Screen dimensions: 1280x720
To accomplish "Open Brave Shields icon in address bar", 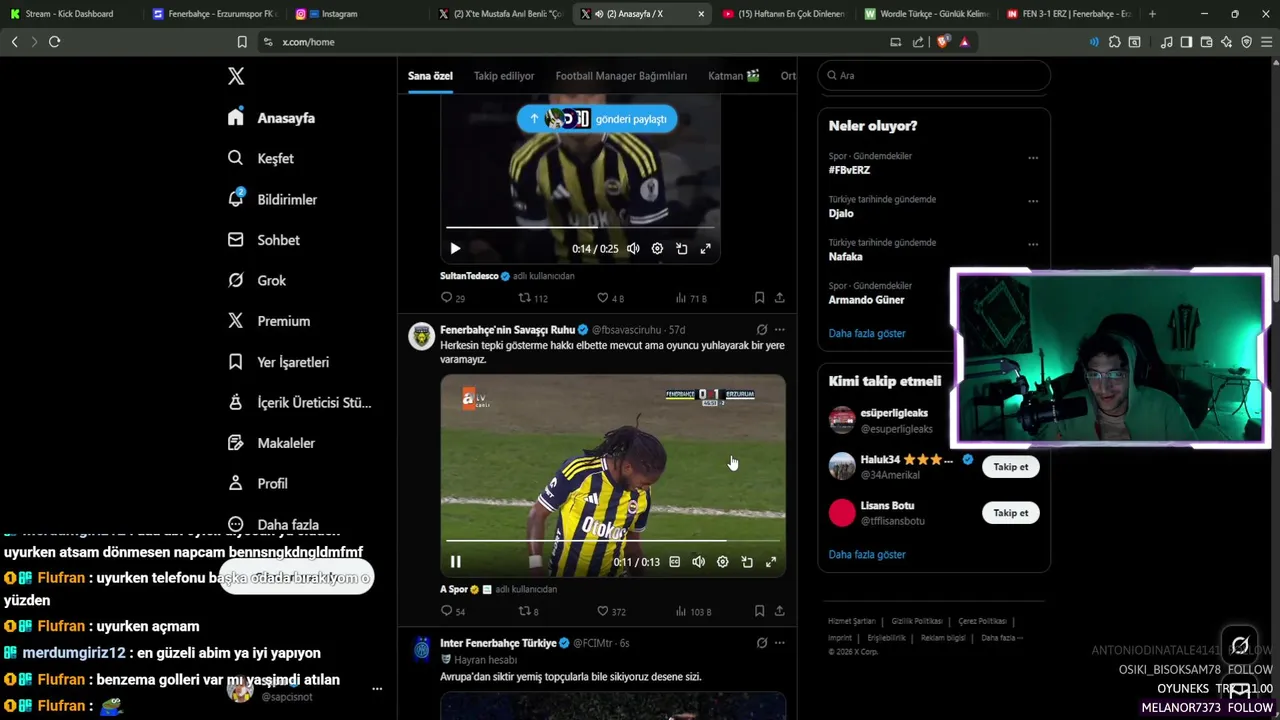I will [x=943, y=42].
